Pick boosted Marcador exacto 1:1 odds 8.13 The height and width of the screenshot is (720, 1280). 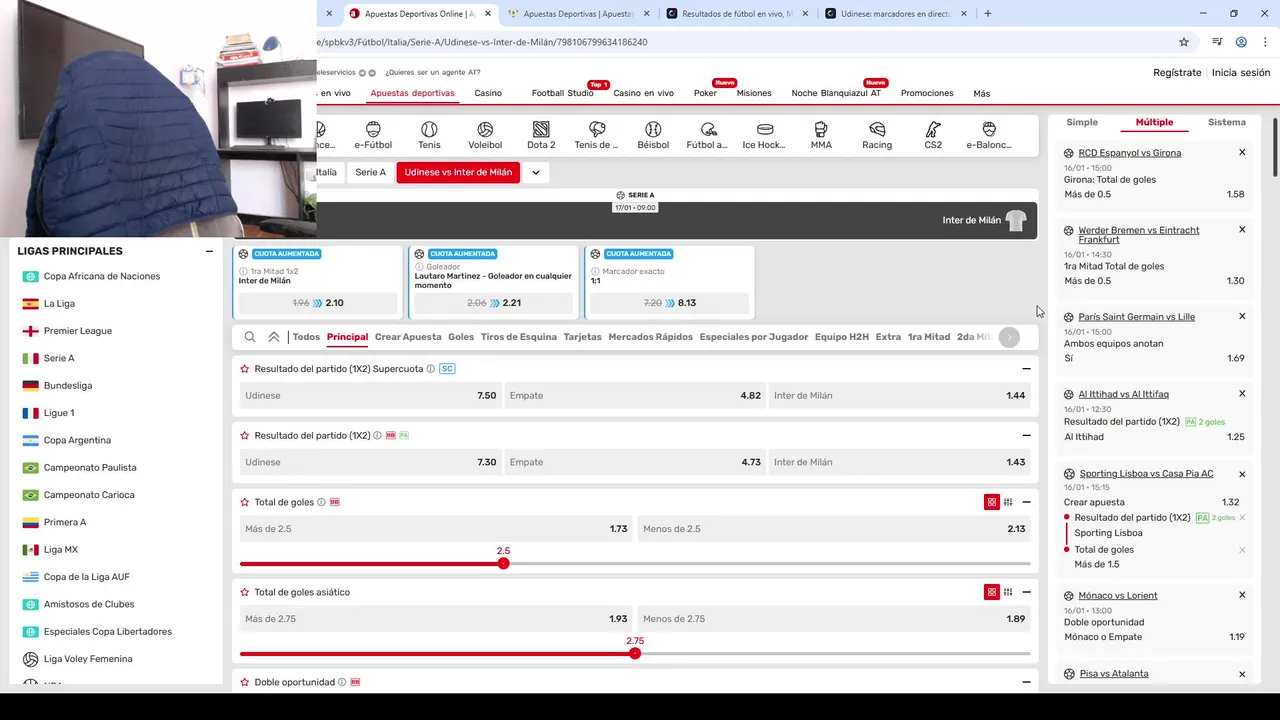669,303
